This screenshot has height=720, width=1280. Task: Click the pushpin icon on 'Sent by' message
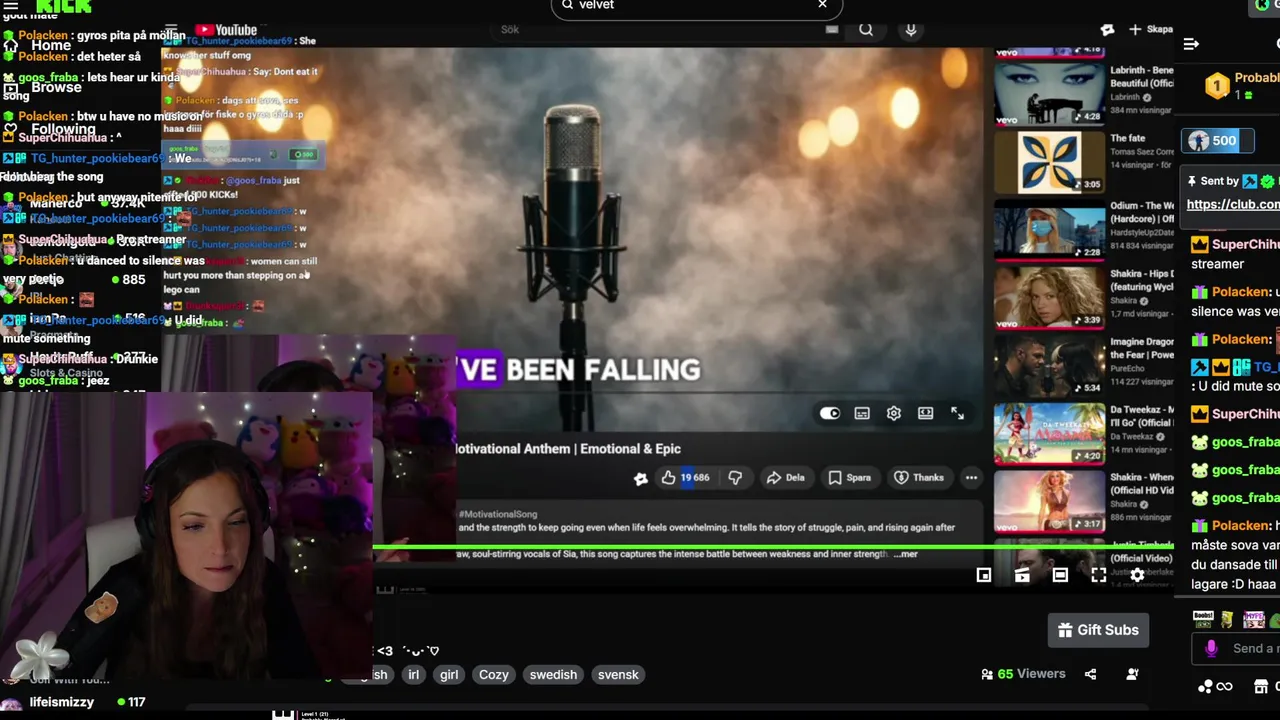(x=1192, y=181)
